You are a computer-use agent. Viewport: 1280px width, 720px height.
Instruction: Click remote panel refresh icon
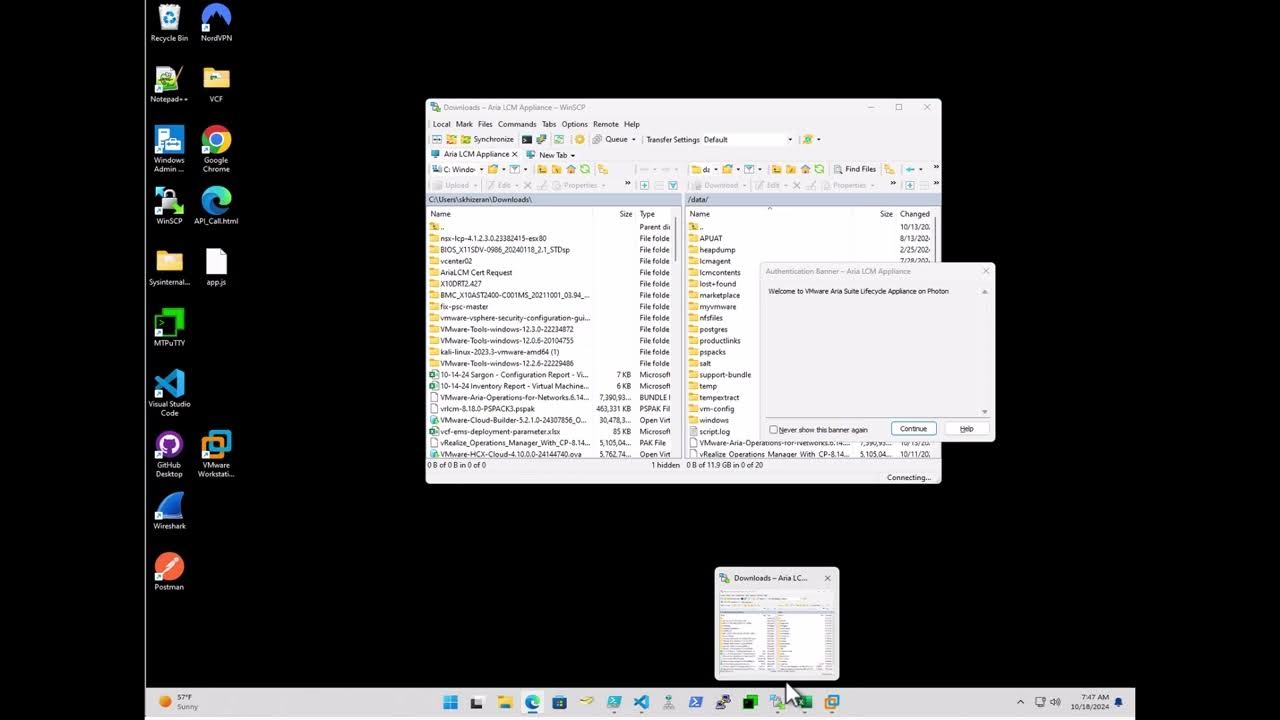(x=819, y=169)
